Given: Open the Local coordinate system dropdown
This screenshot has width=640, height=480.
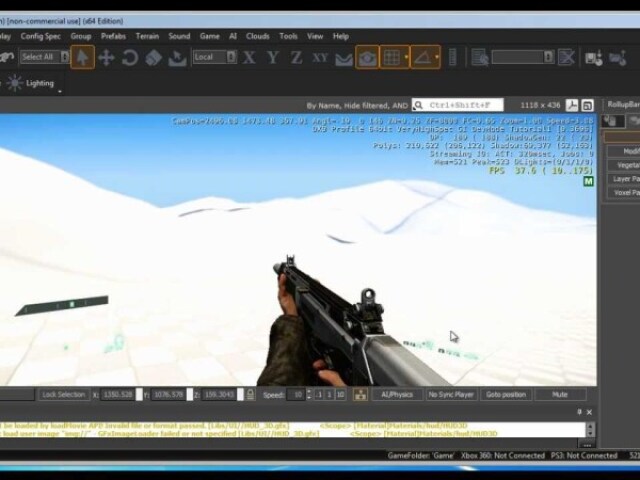Looking at the screenshot, I should (231, 57).
